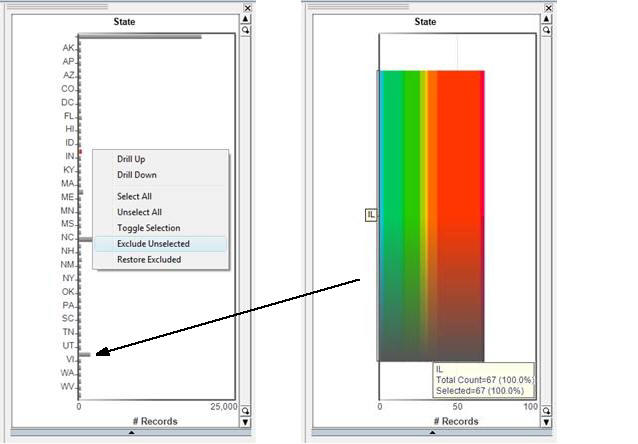Viewport: 638px width, 444px height.
Task: Click the IN state label
Action: click(70, 156)
